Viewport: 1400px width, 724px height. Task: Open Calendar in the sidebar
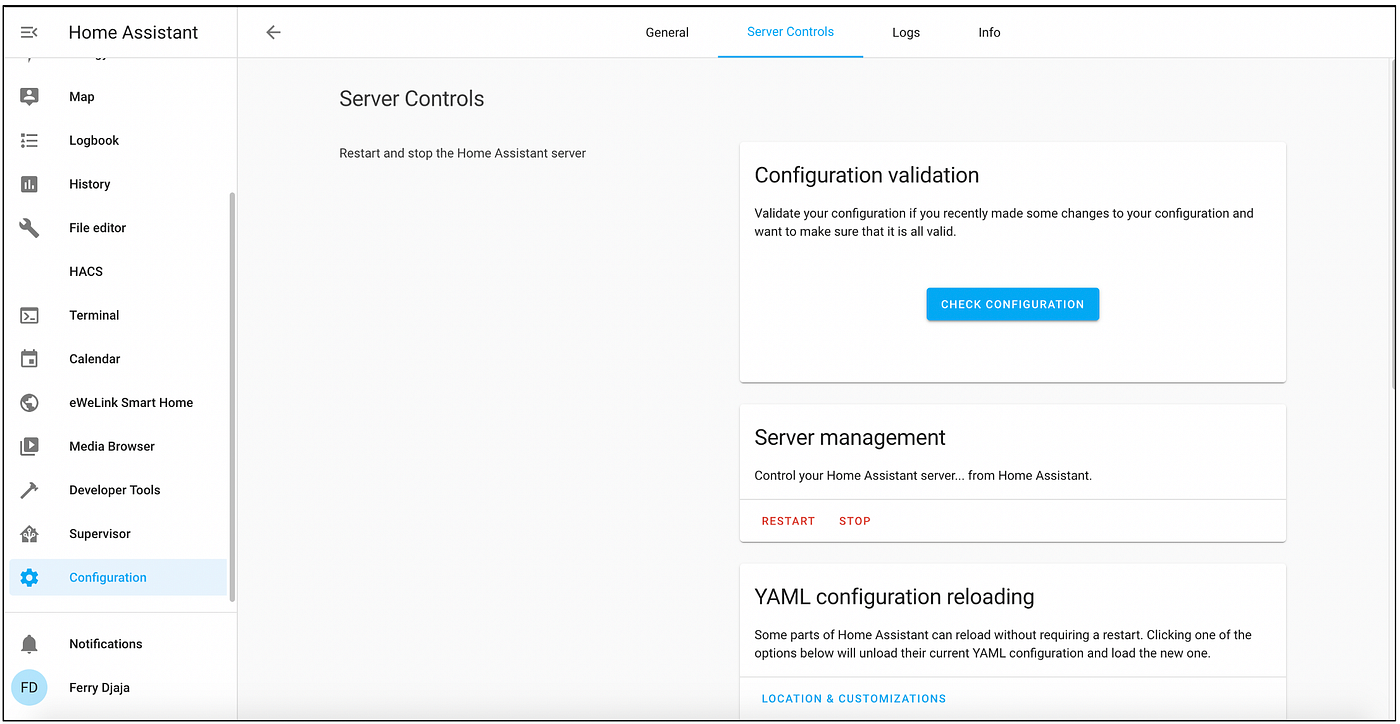tap(118, 359)
